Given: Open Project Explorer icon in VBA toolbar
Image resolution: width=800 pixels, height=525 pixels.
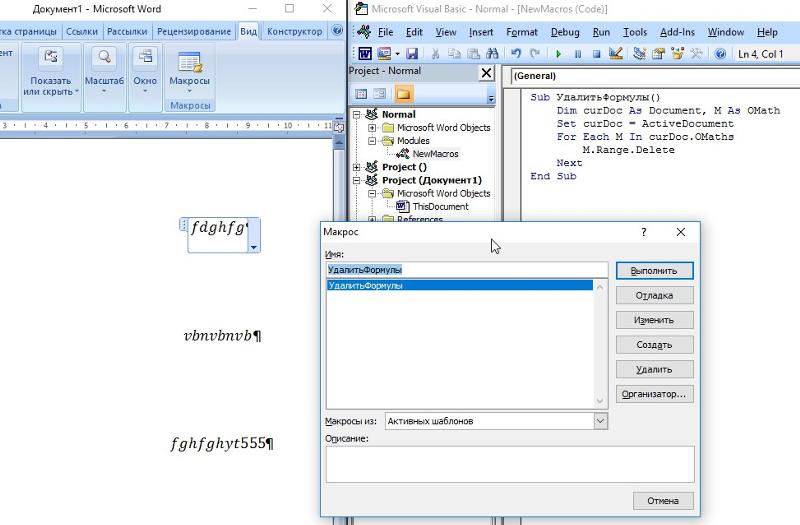Looking at the screenshot, I should point(639,53).
